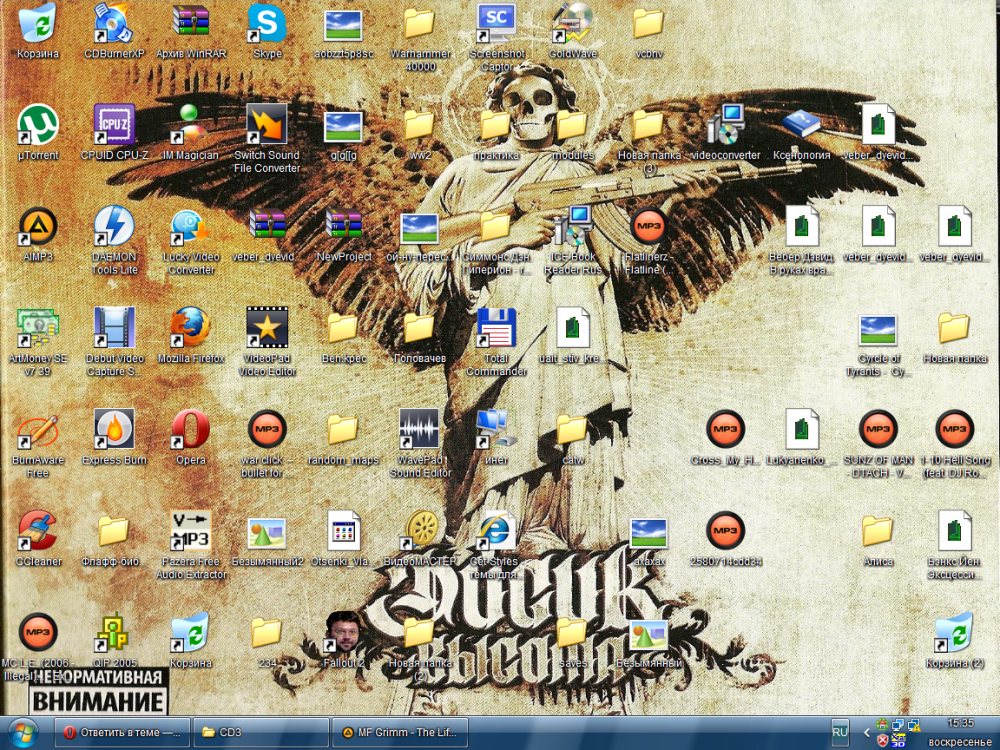
Task: Switch to MF Grimm AIMP taskbar button
Action: 400,732
